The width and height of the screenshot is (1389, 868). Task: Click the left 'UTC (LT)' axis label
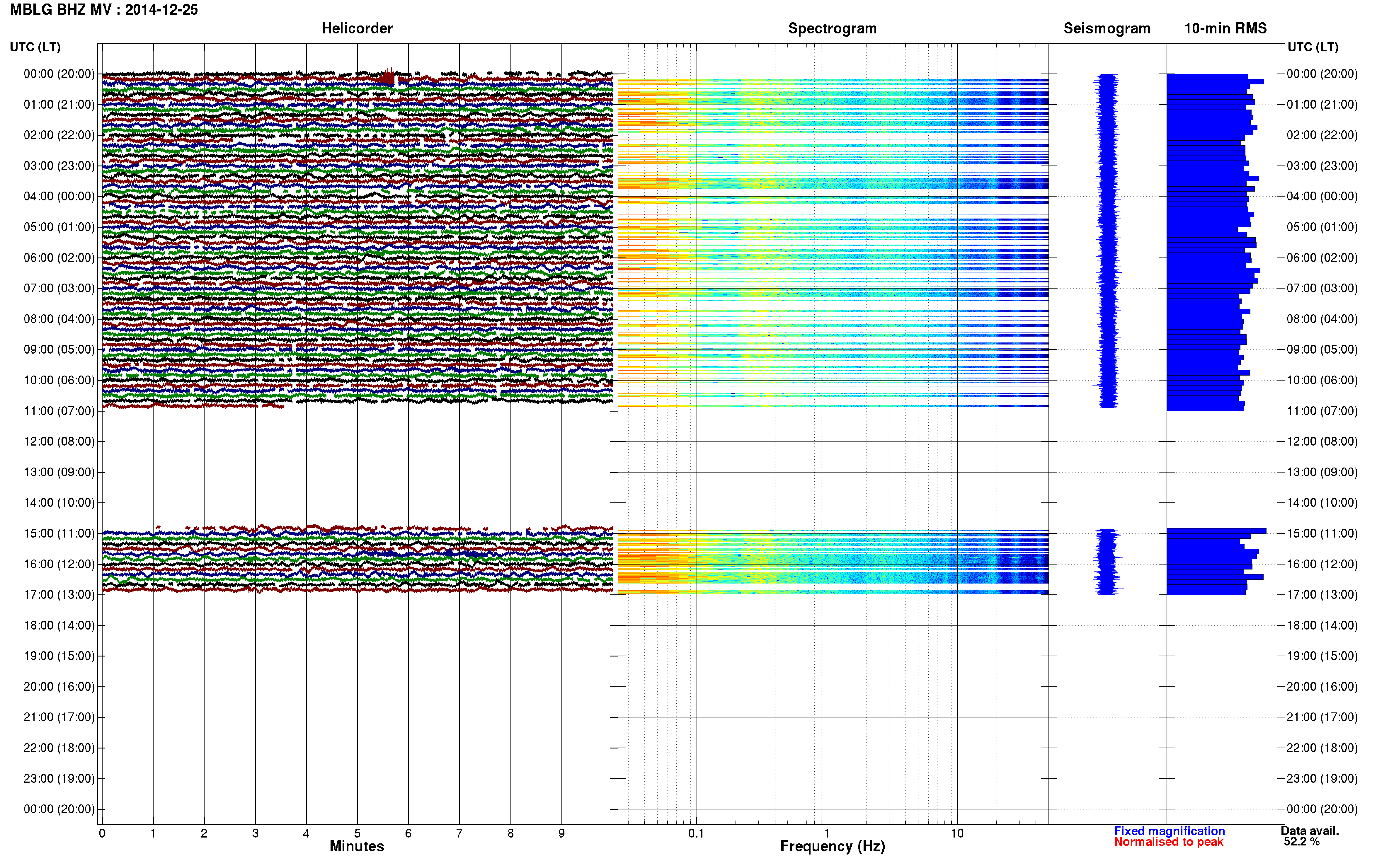pyautogui.click(x=35, y=47)
